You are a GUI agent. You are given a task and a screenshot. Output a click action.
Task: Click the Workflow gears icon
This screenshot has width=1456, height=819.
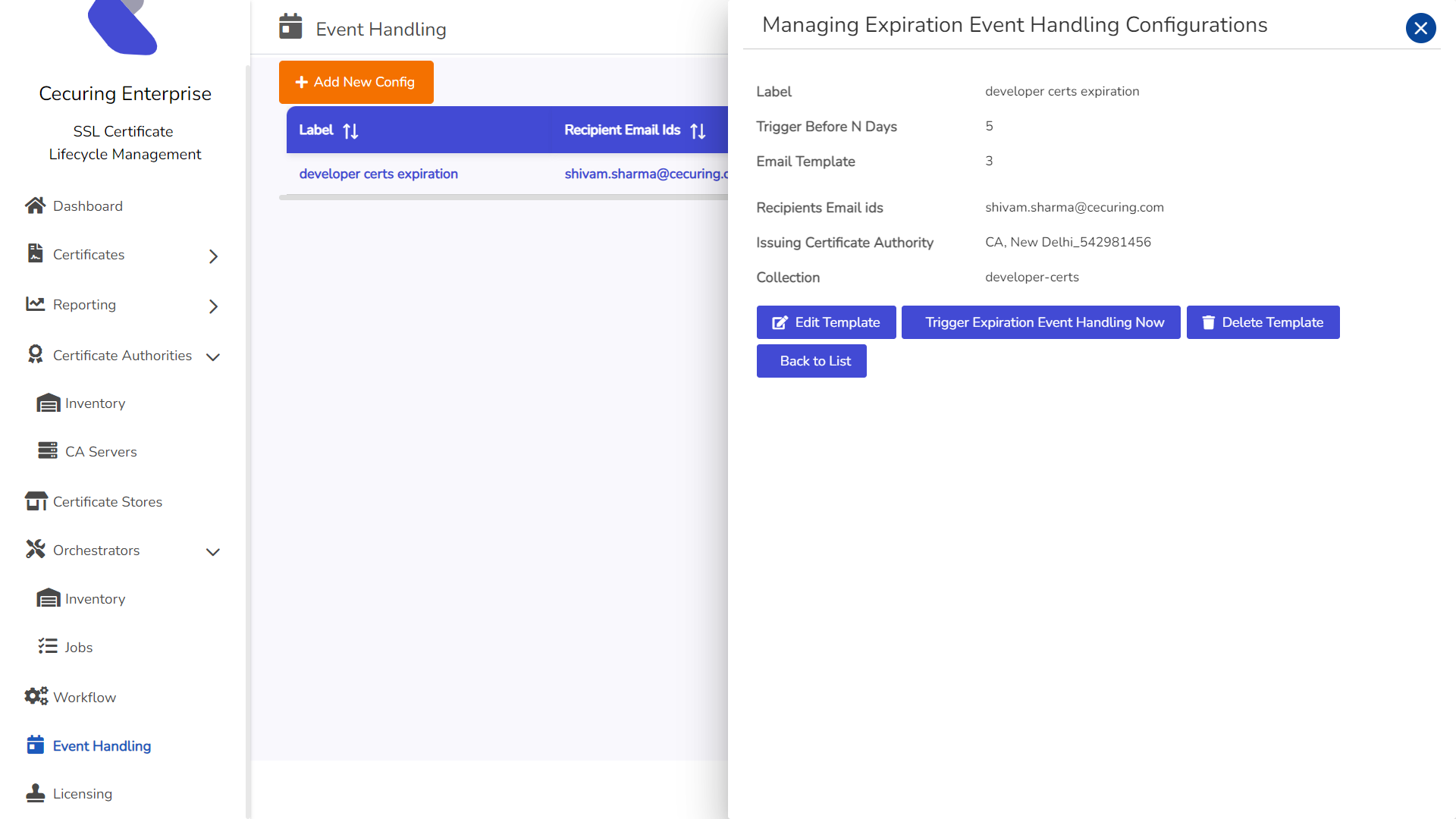coord(36,696)
